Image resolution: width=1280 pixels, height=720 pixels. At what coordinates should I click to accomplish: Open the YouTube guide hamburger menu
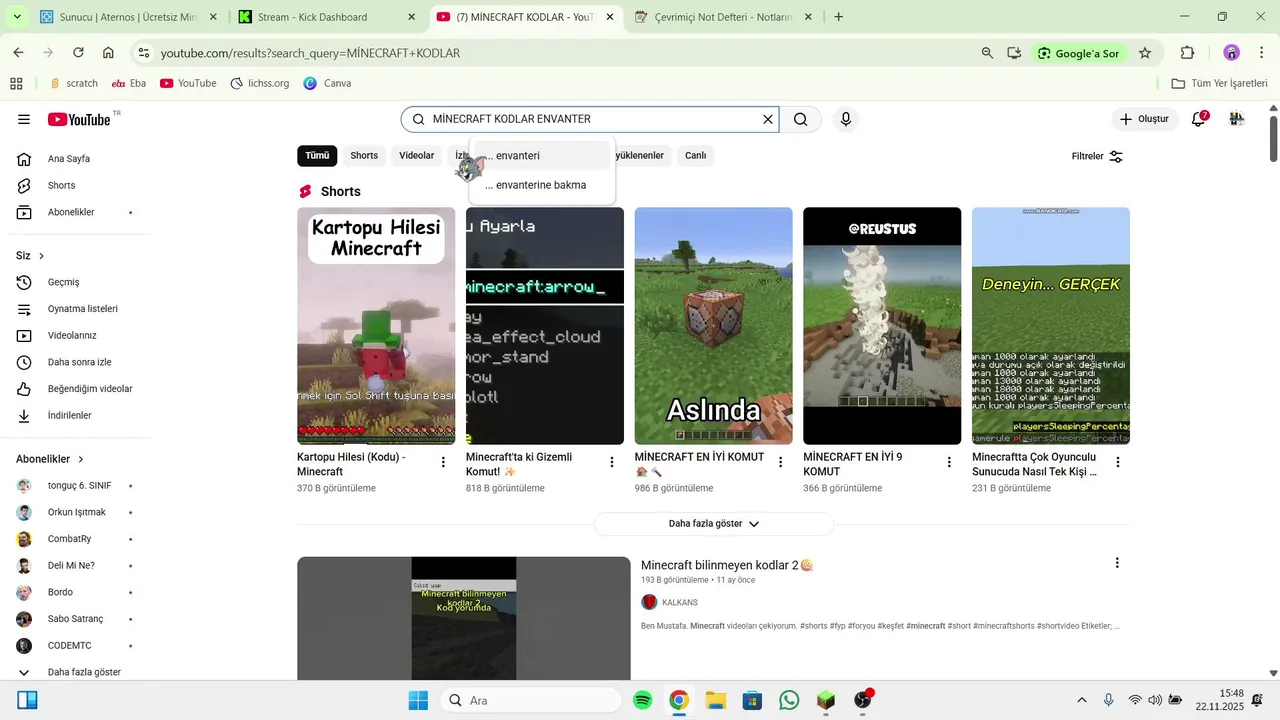point(24,120)
